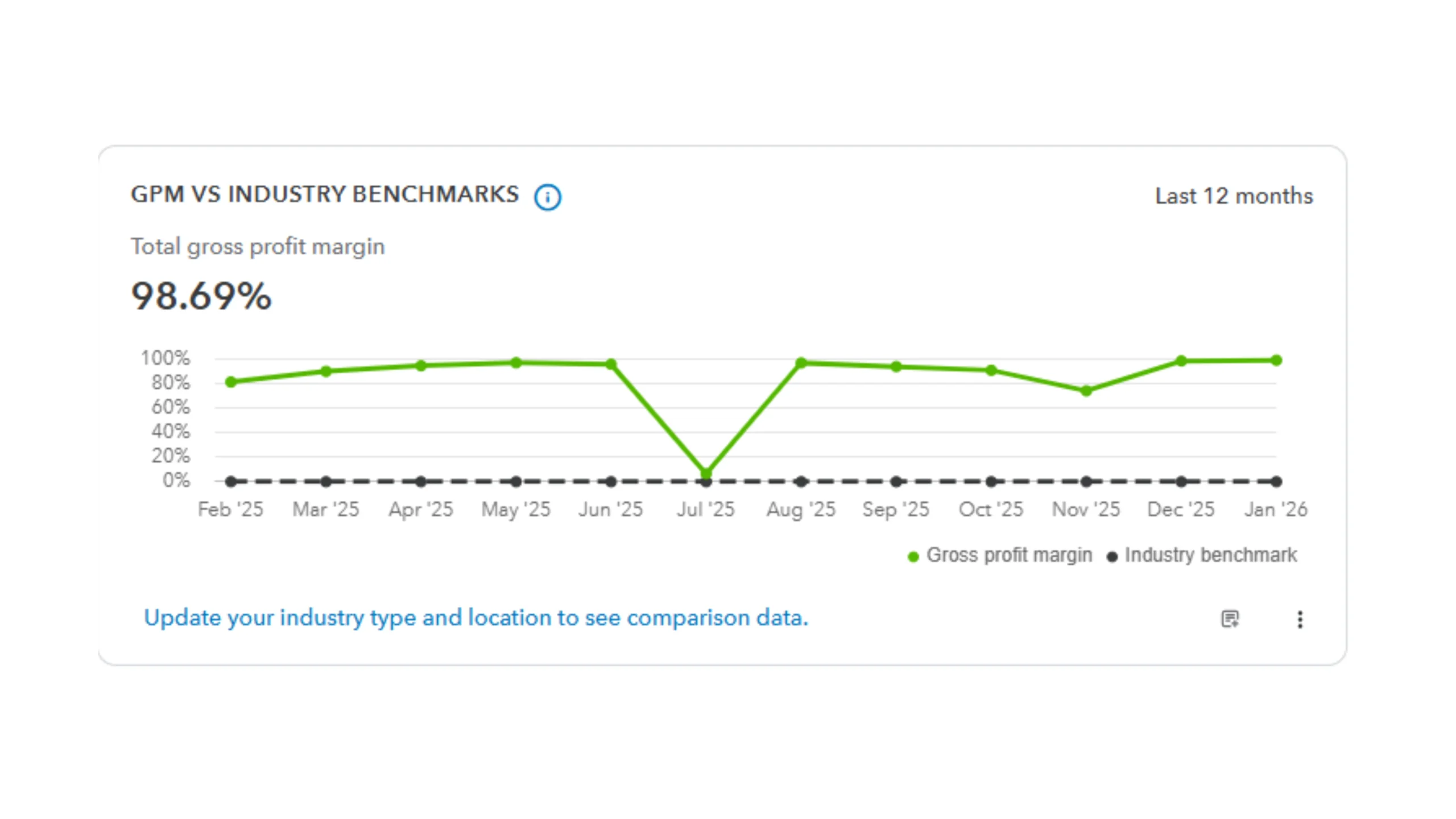Image resolution: width=1456 pixels, height=819 pixels.
Task: Click the Jul '25 green data point
Action: (x=706, y=473)
